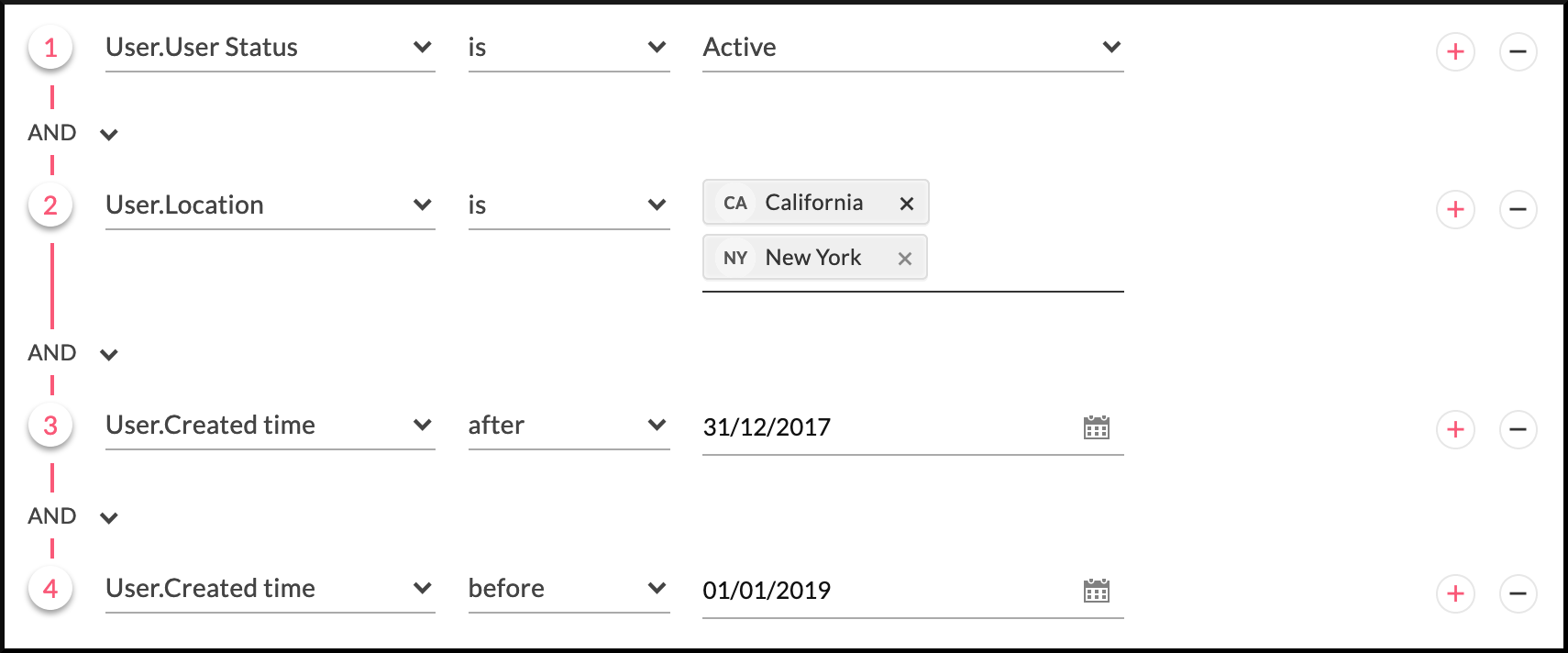The height and width of the screenshot is (653, 1568).
Task: Open the User.Location field dropdown
Action: pos(270,205)
